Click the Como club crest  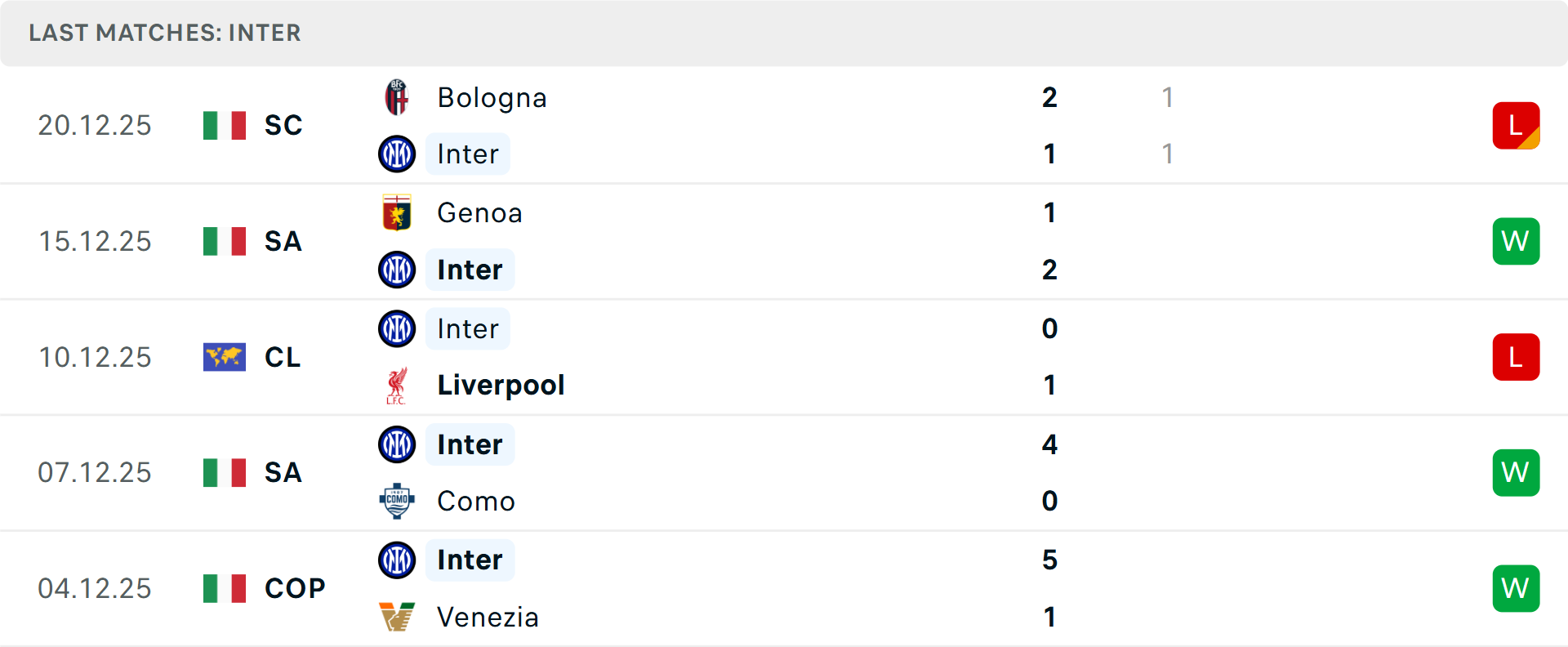[397, 501]
